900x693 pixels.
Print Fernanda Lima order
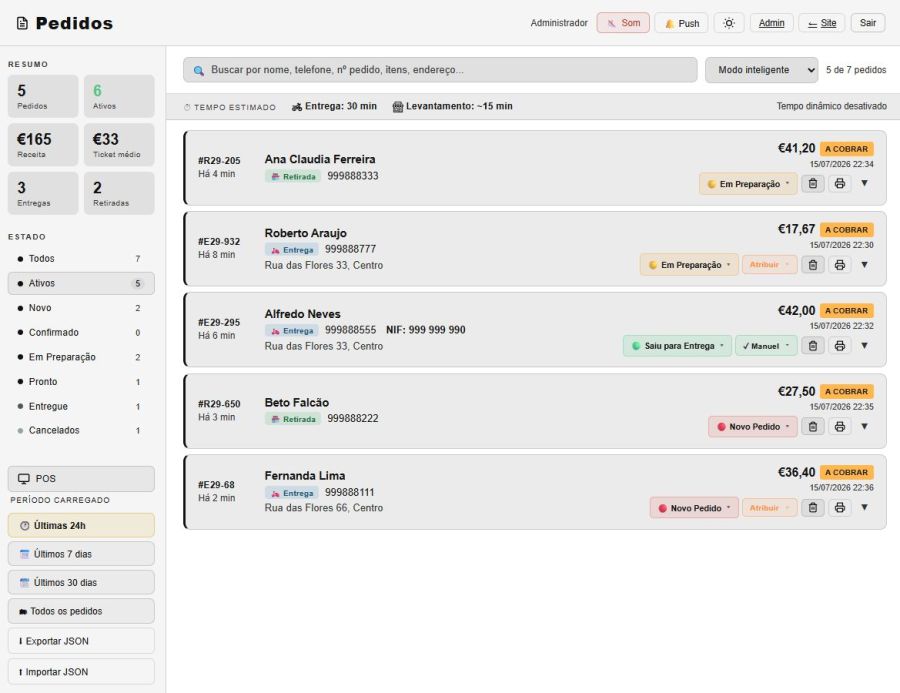point(840,508)
